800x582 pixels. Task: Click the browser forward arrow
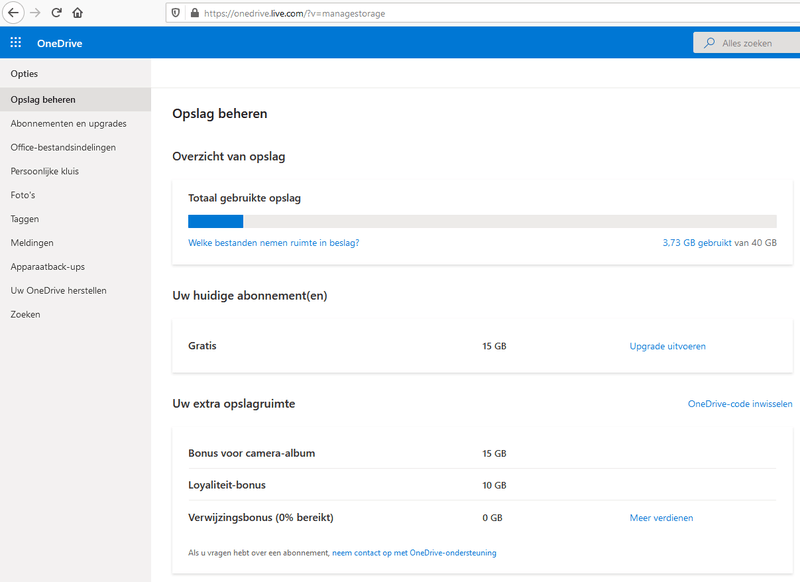coord(35,13)
